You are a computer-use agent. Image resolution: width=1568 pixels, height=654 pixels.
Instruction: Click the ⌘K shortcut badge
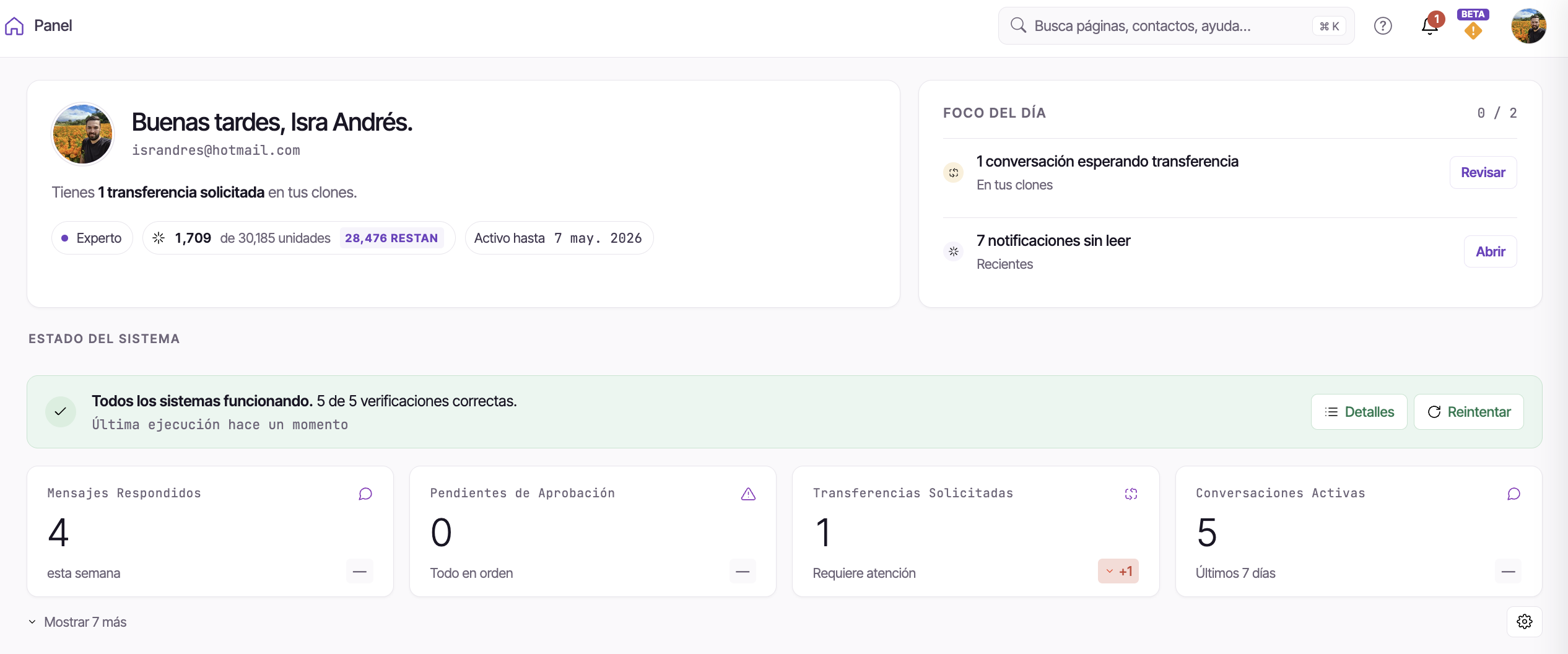[x=1329, y=26]
